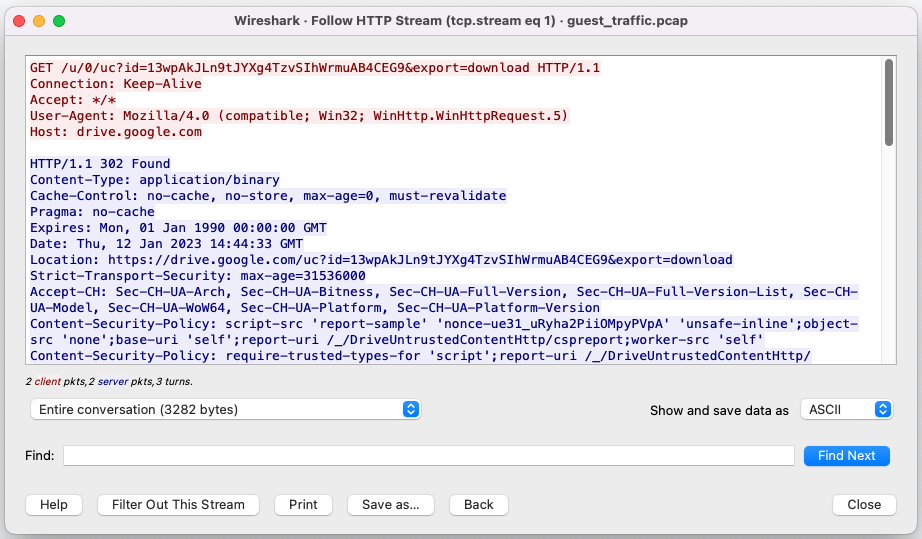Click the 'Host: drive.google.com' line

[116, 131]
